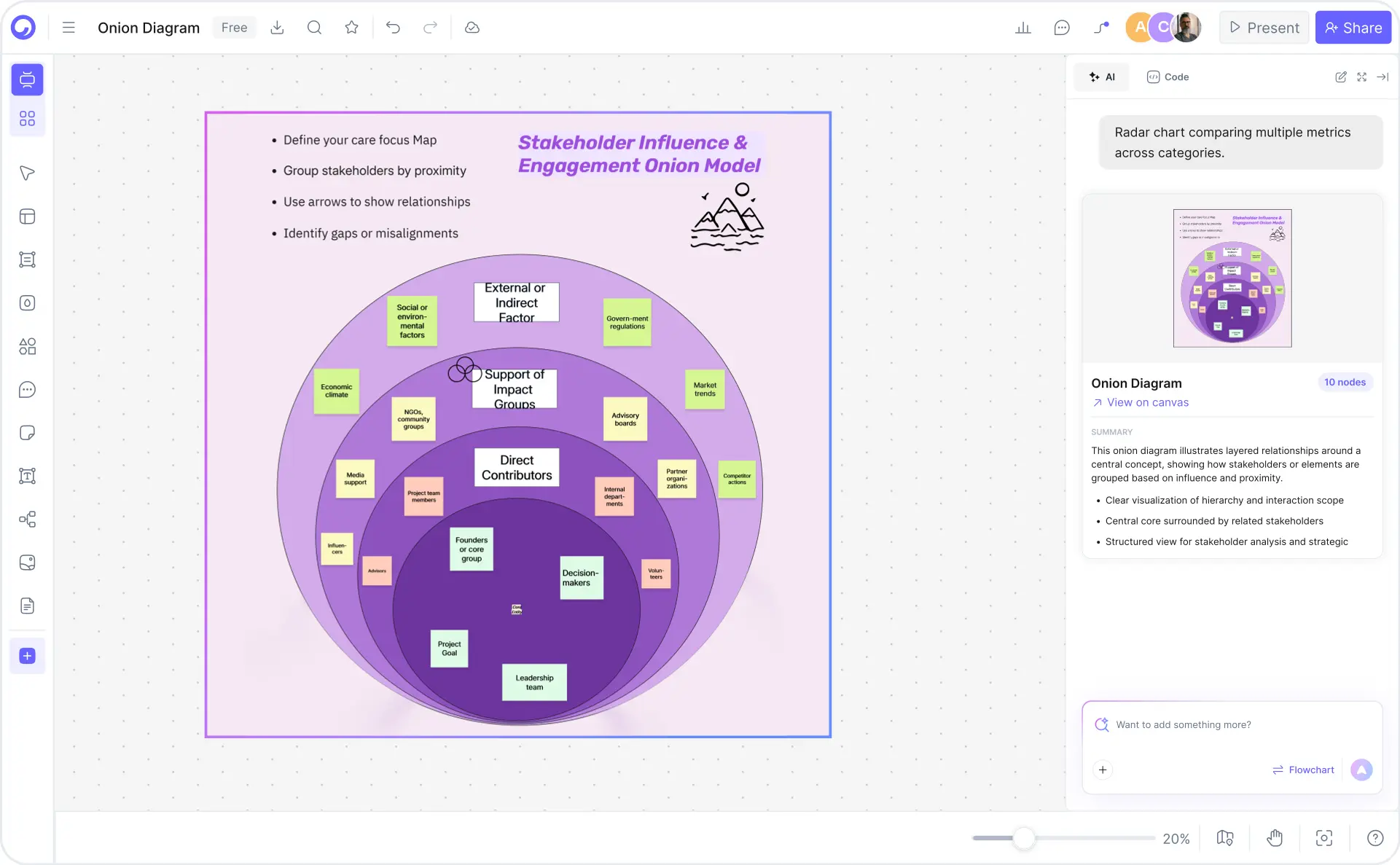Select the 'Market trends' sticky note
The height and width of the screenshot is (865, 1400).
coord(705,389)
